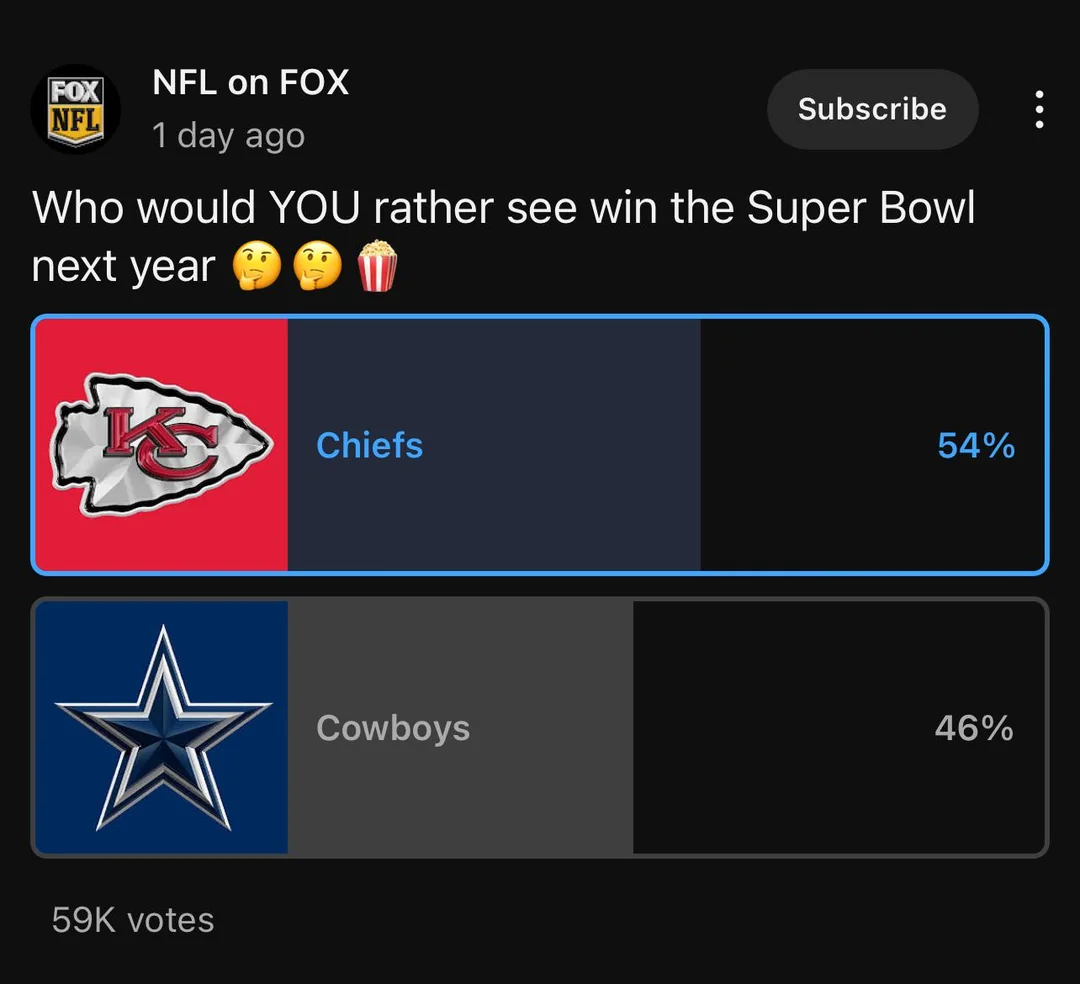This screenshot has width=1080, height=984.
Task: Open the FOX NFL channel avatar
Action: pos(76,109)
